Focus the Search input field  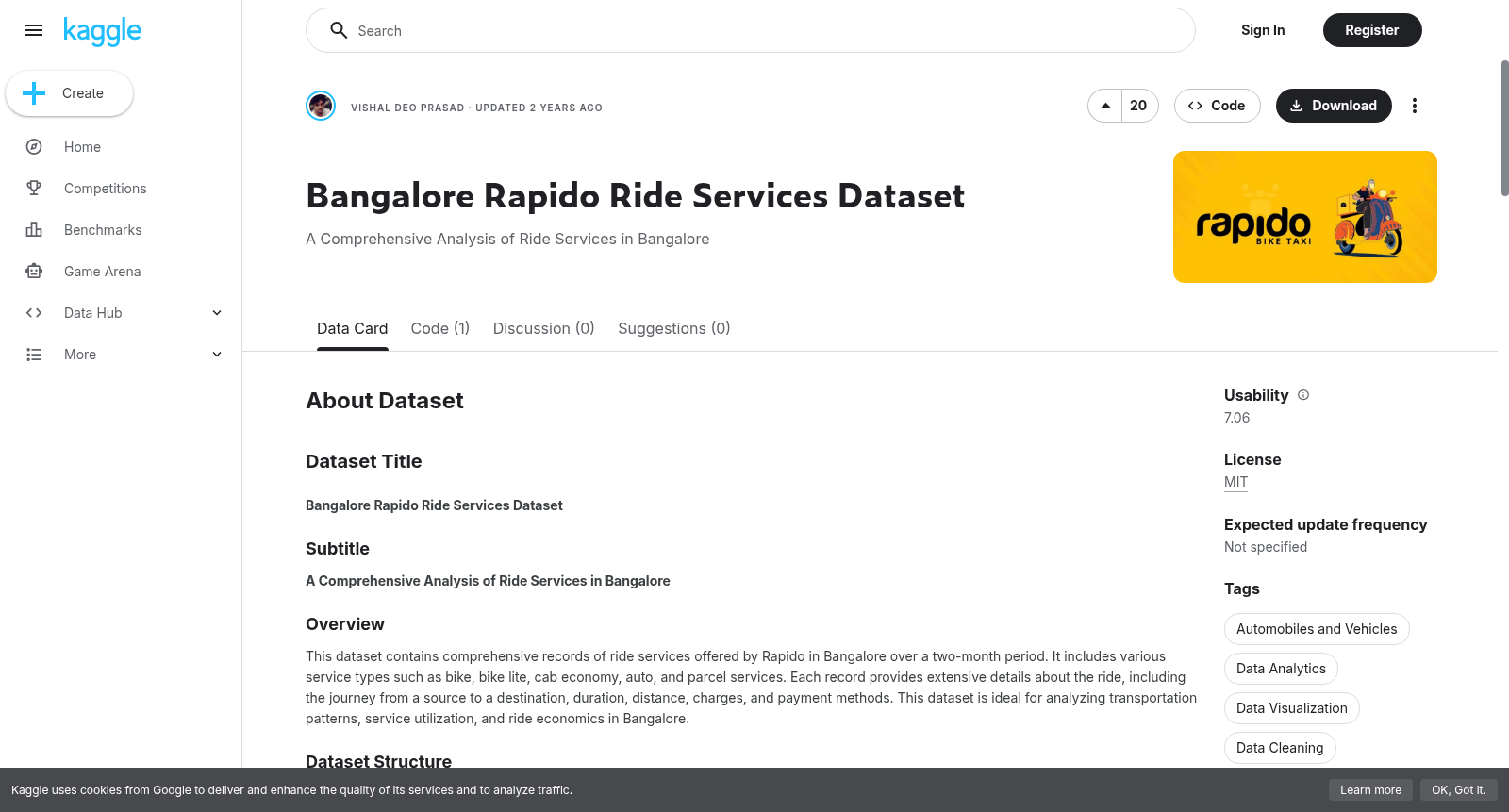pyautogui.click(x=751, y=30)
